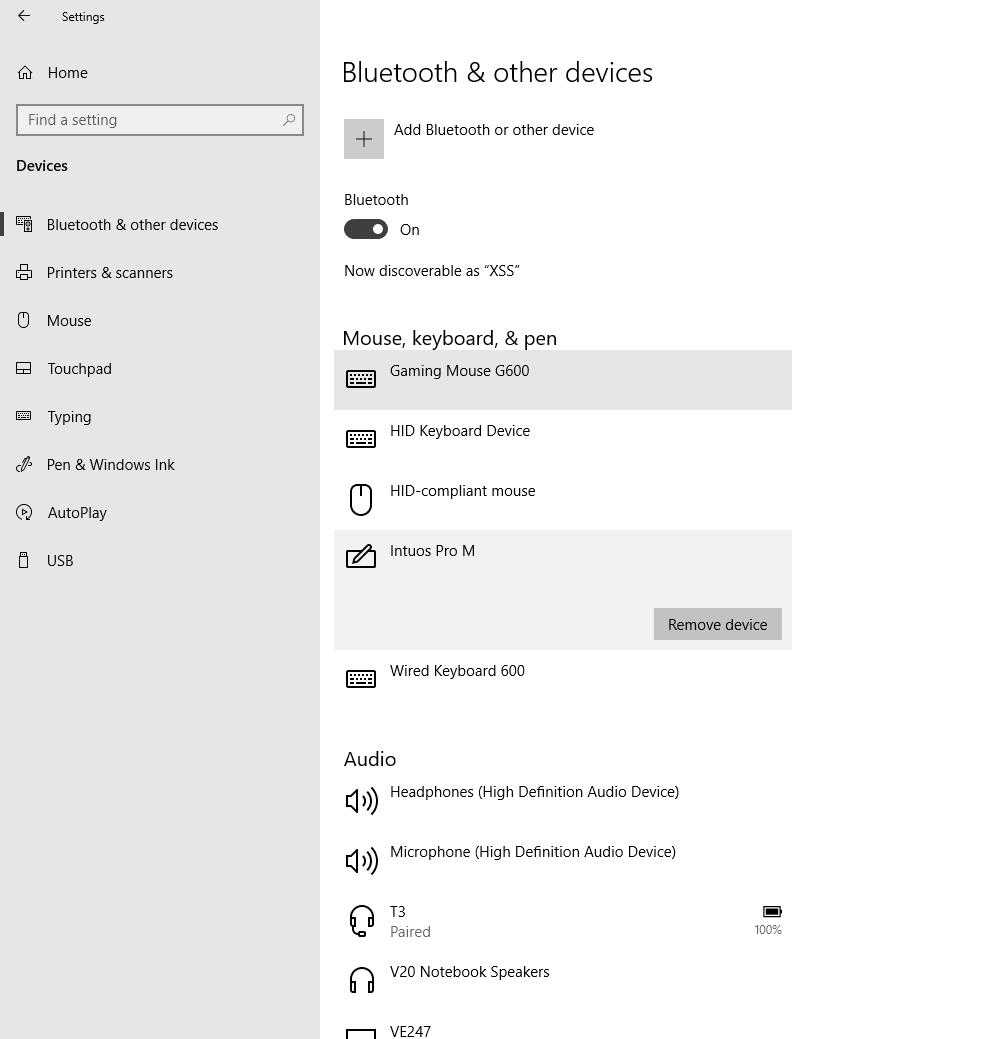Open Printers & scanners settings
The width and height of the screenshot is (994, 1039).
(x=109, y=273)
